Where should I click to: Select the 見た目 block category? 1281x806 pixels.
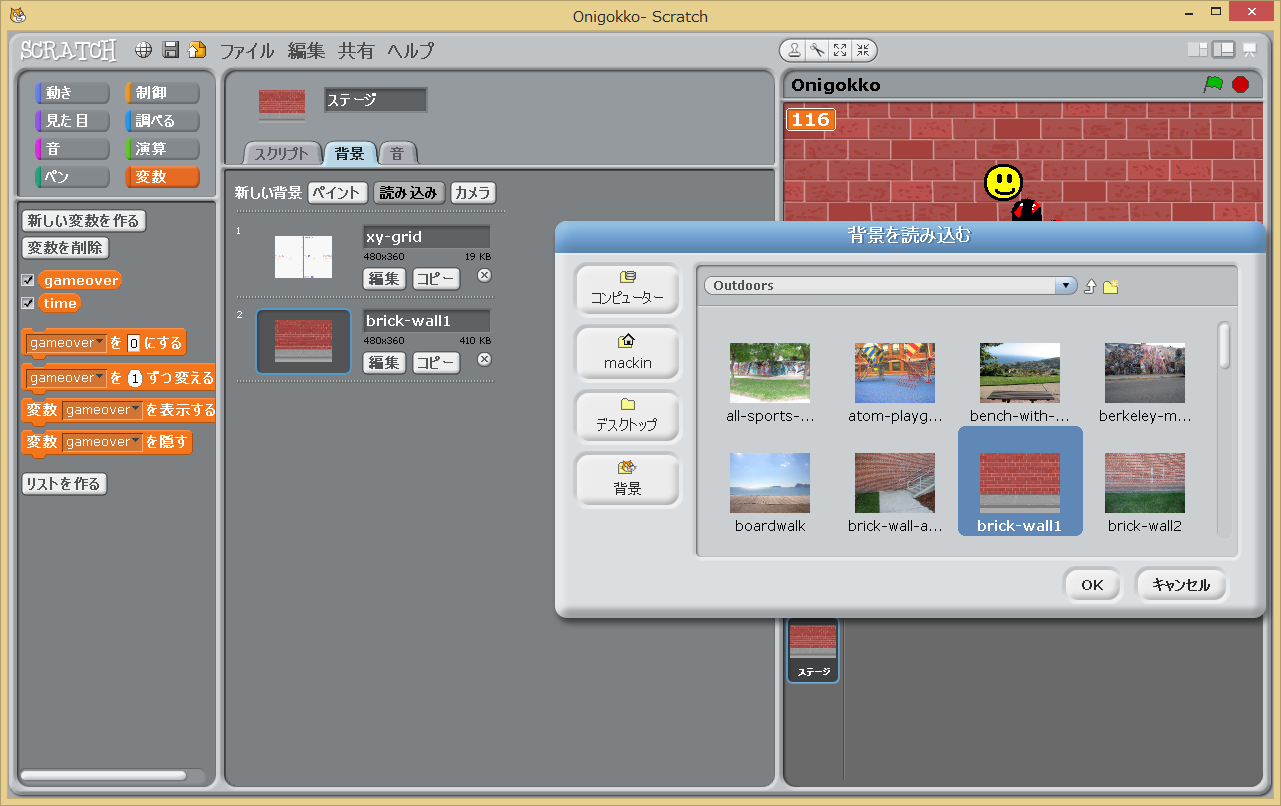[72, 121]
